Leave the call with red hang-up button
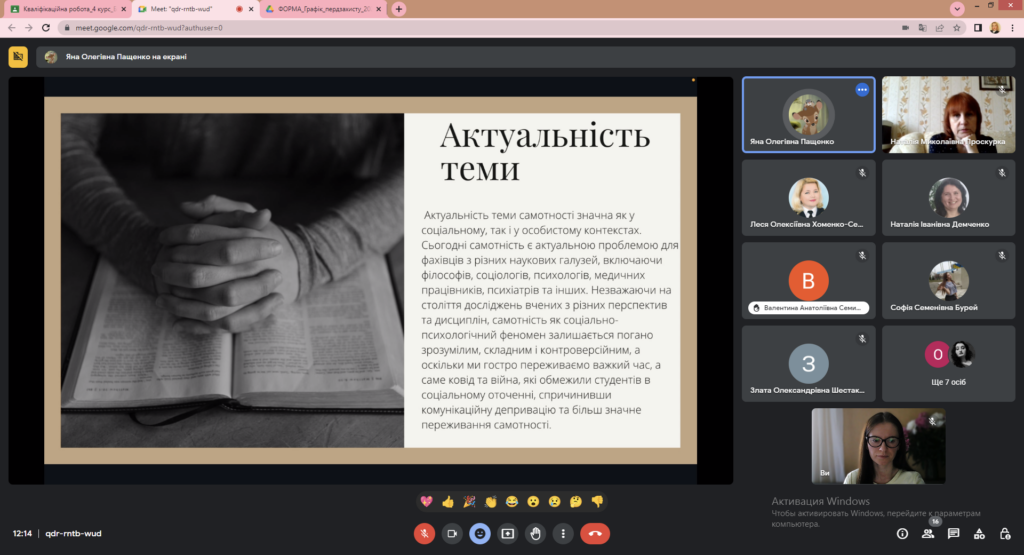This screenshot has height=555, width=1024. [595, 534]
